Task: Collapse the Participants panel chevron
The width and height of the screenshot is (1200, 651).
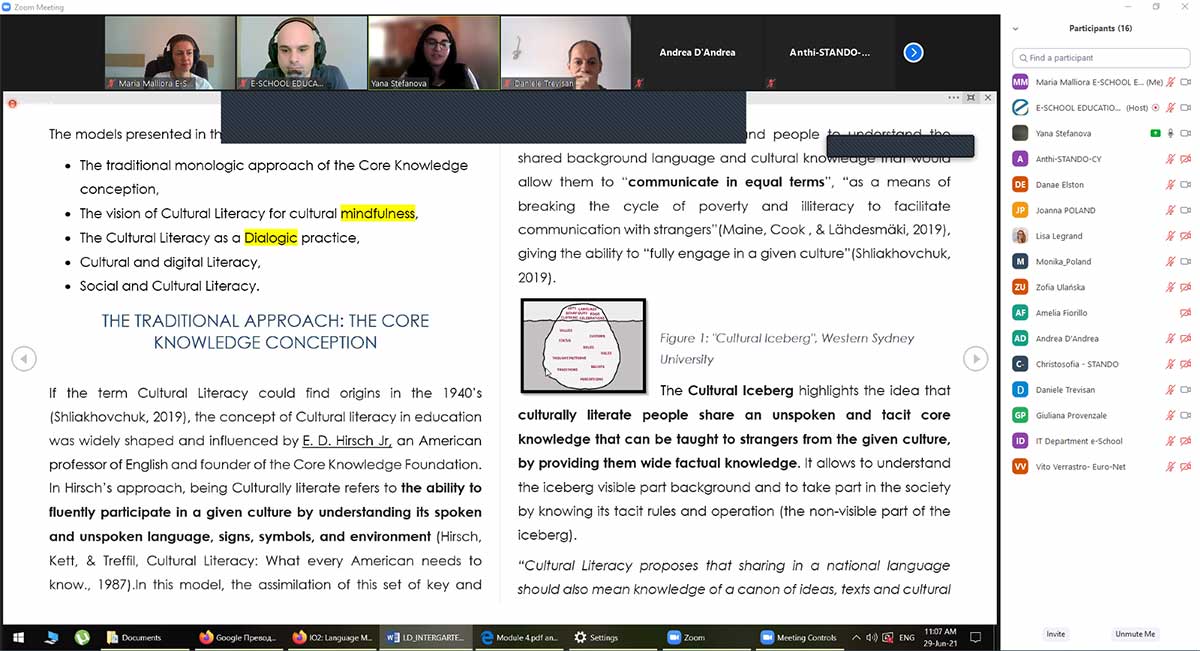Action: pos(1017,28)
